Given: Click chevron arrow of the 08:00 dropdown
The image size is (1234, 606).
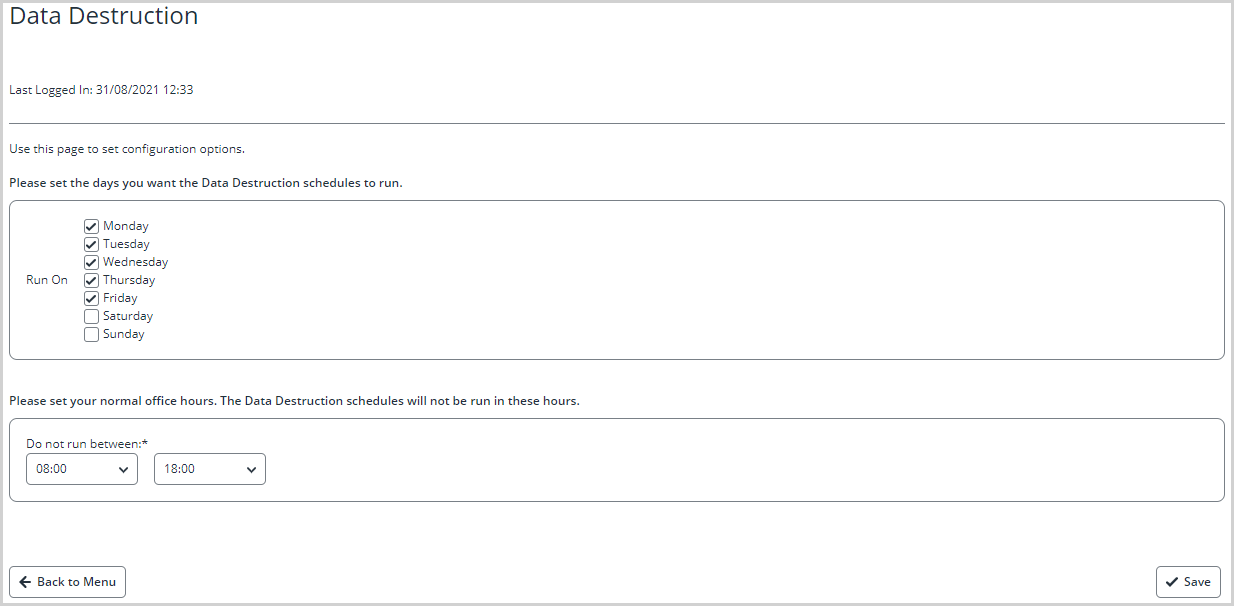Looking at the screenshot, I should click(124, 469).
